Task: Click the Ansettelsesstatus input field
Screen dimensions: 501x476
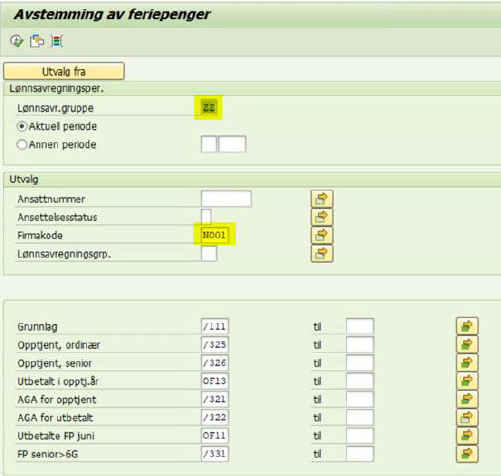Action: [206, 217]
